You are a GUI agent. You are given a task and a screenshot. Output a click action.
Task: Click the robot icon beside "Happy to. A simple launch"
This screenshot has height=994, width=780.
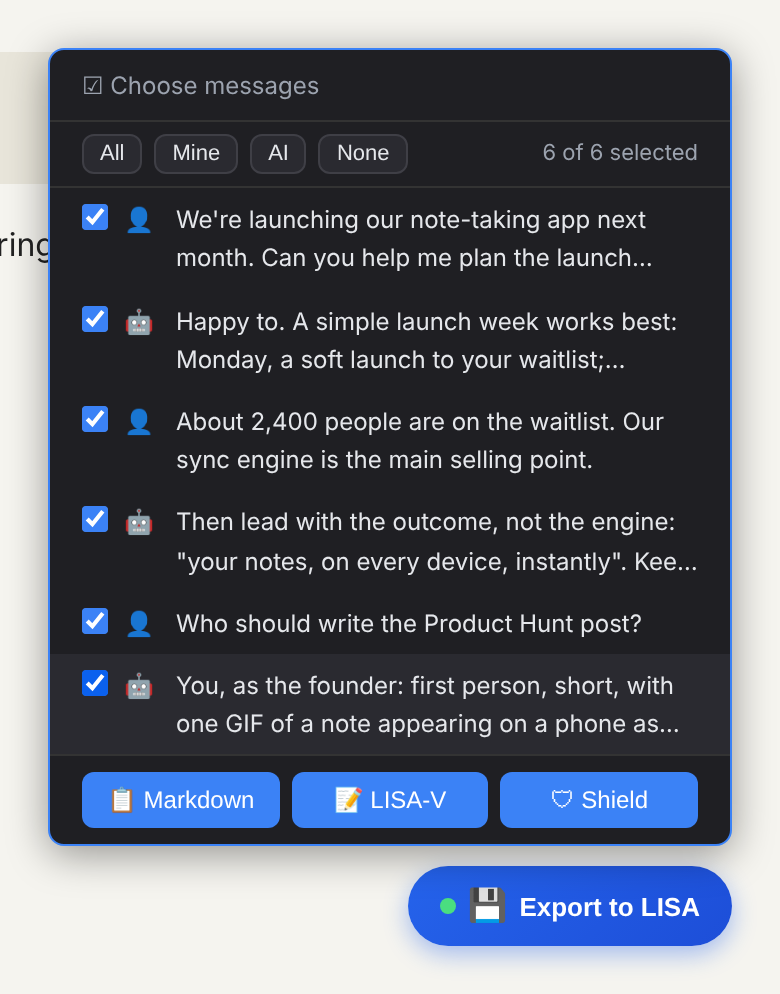pyautogui.click(x=139, y=323)
